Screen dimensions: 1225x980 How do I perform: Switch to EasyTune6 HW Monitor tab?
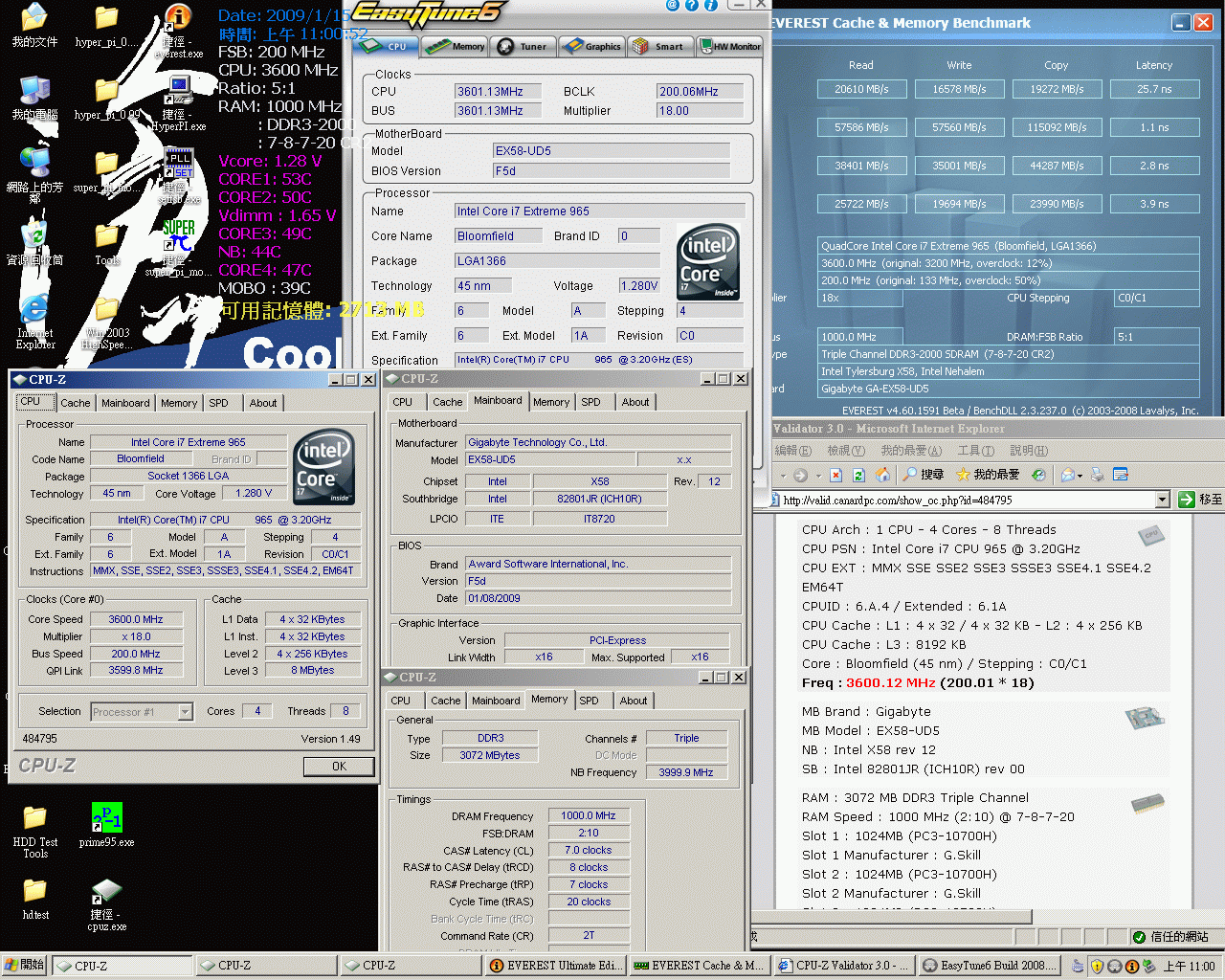tap(729, 46)
